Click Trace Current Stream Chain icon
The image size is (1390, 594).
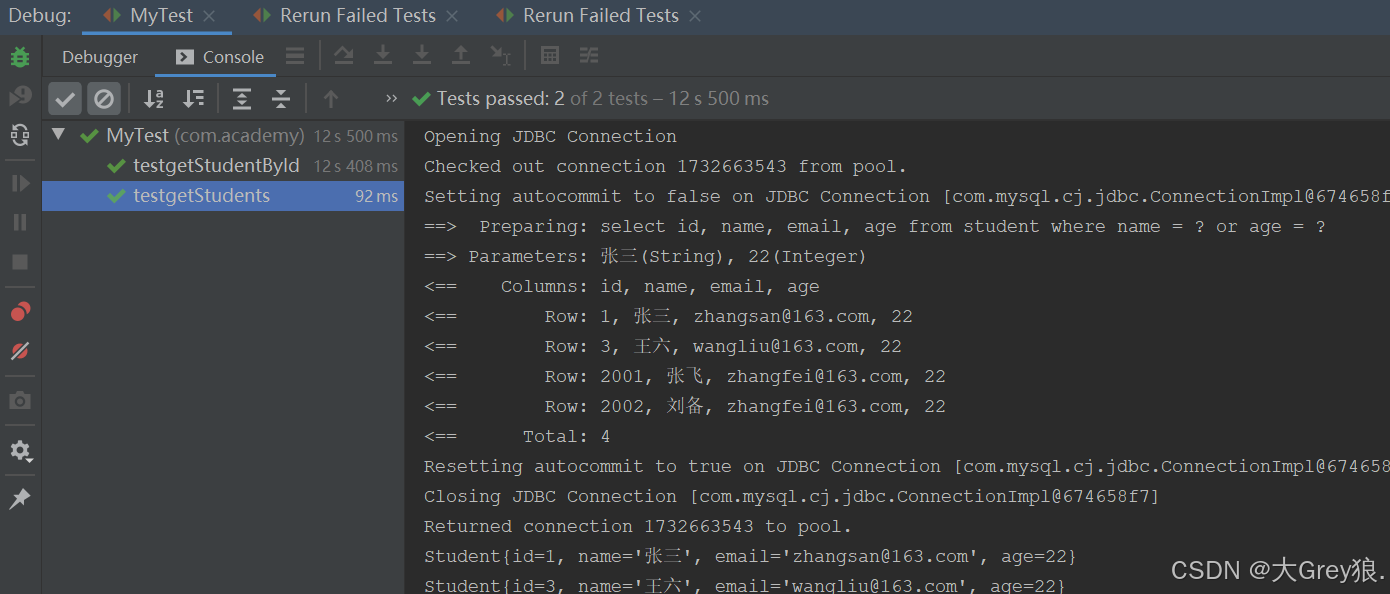pos(590,56)
